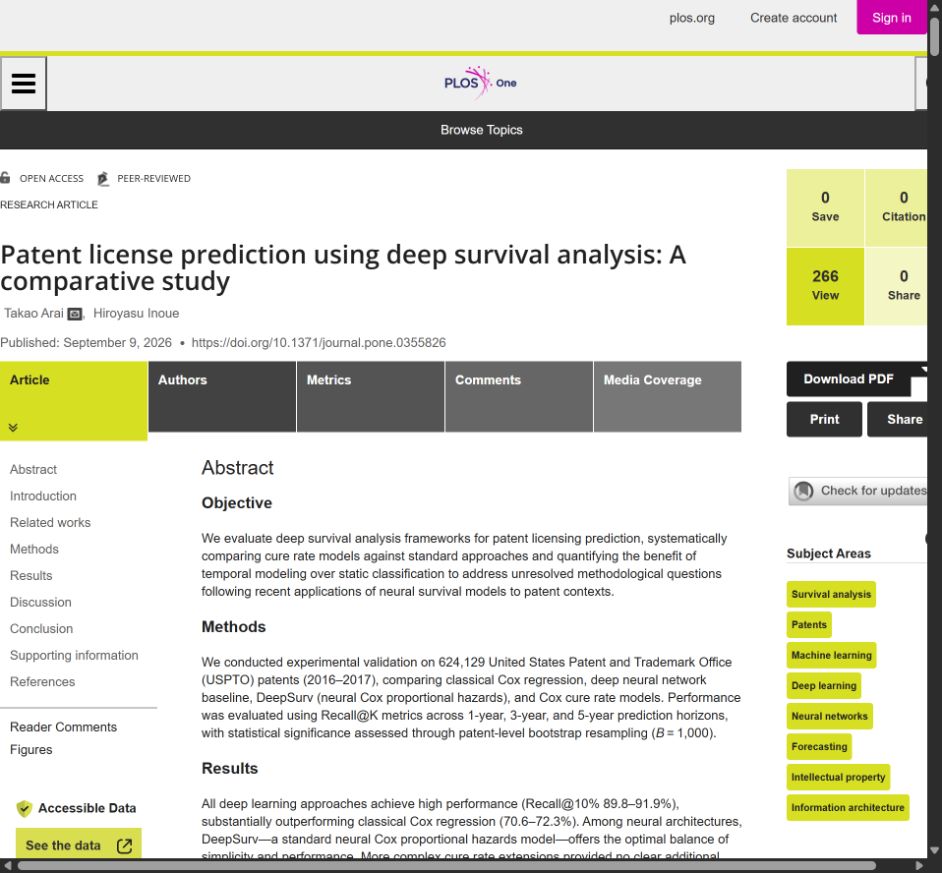Open Figures link in sidebar

click(31, 749)
